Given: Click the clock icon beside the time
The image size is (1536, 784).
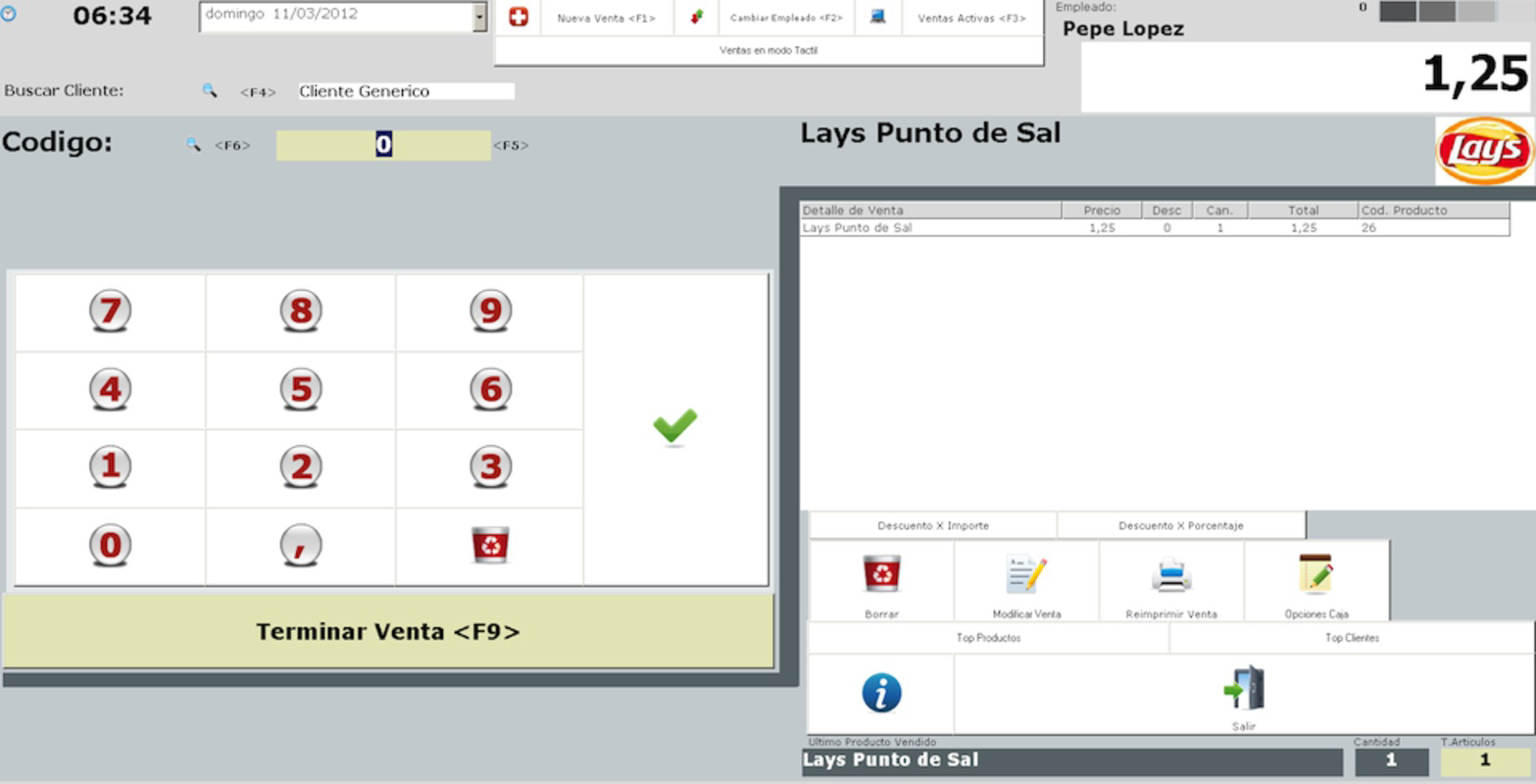Looking at the screenshot, I should click(9, 15).
